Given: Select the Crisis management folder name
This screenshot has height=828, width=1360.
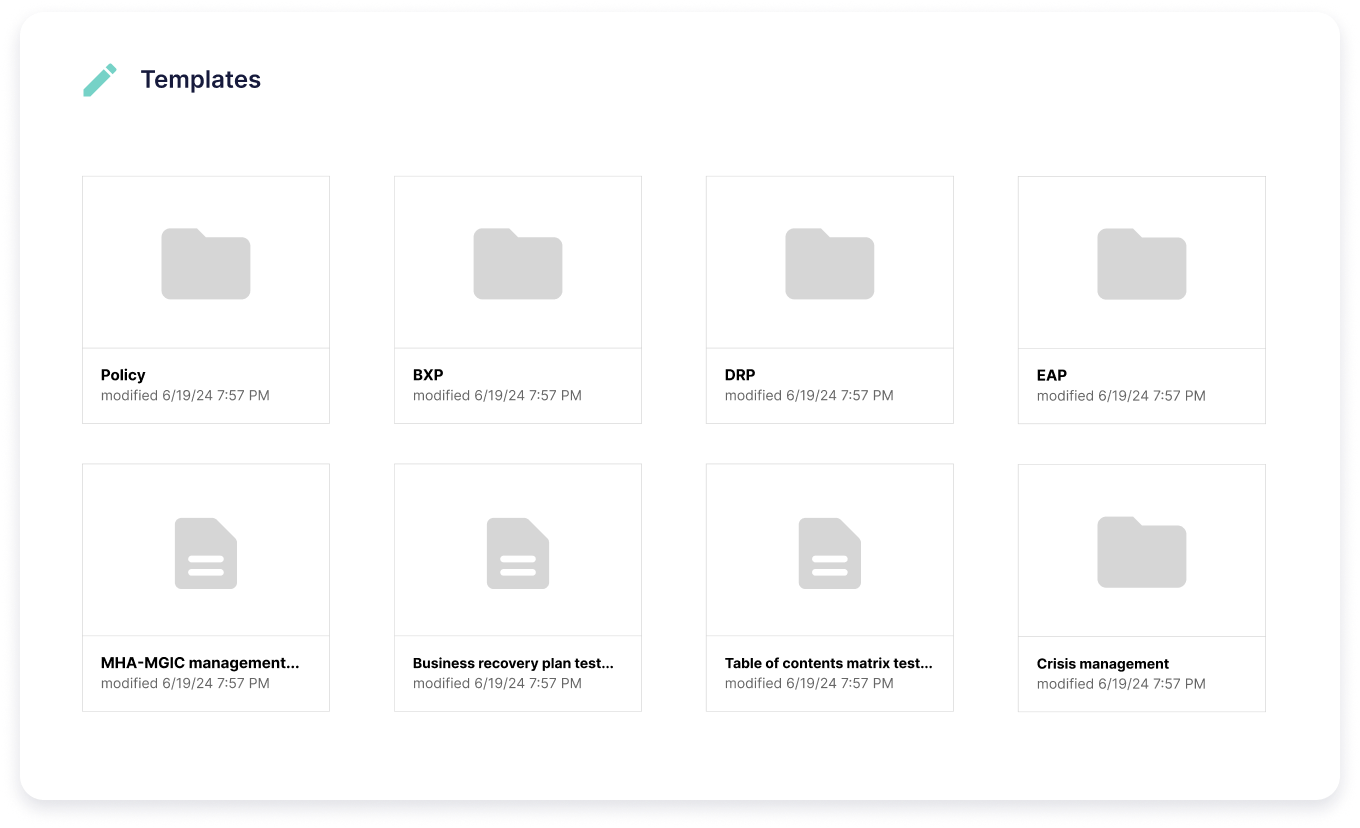Looking at the screenshot, I should click(1103, 664).
